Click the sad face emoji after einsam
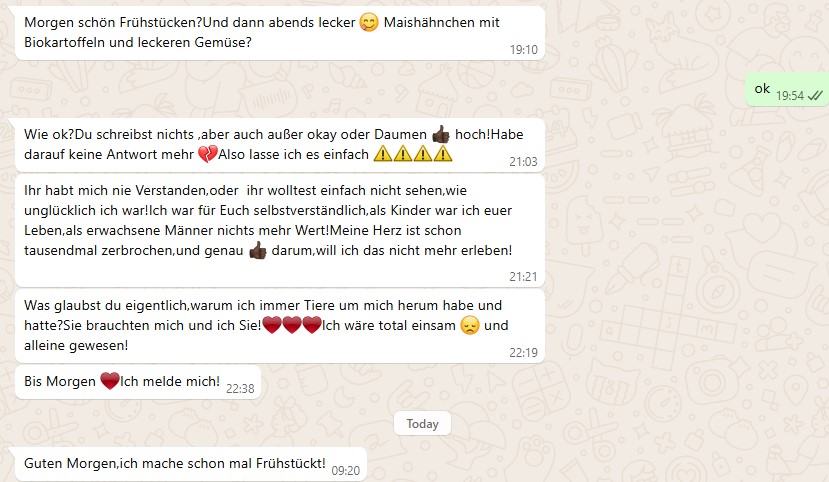 [x=469, y=325]
